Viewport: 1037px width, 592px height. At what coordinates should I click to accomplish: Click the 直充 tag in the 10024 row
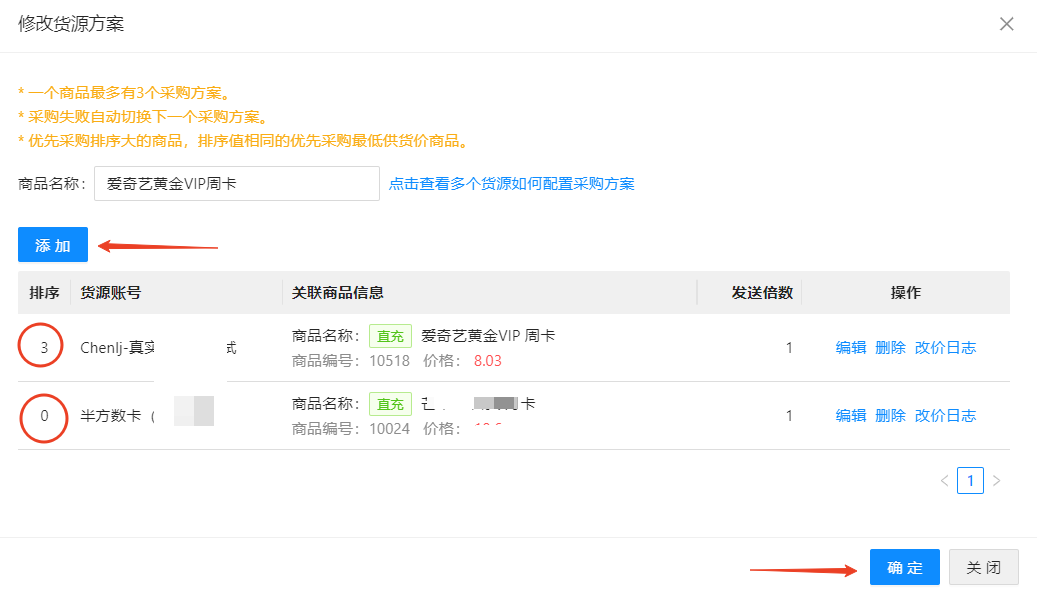click(391, 404)
